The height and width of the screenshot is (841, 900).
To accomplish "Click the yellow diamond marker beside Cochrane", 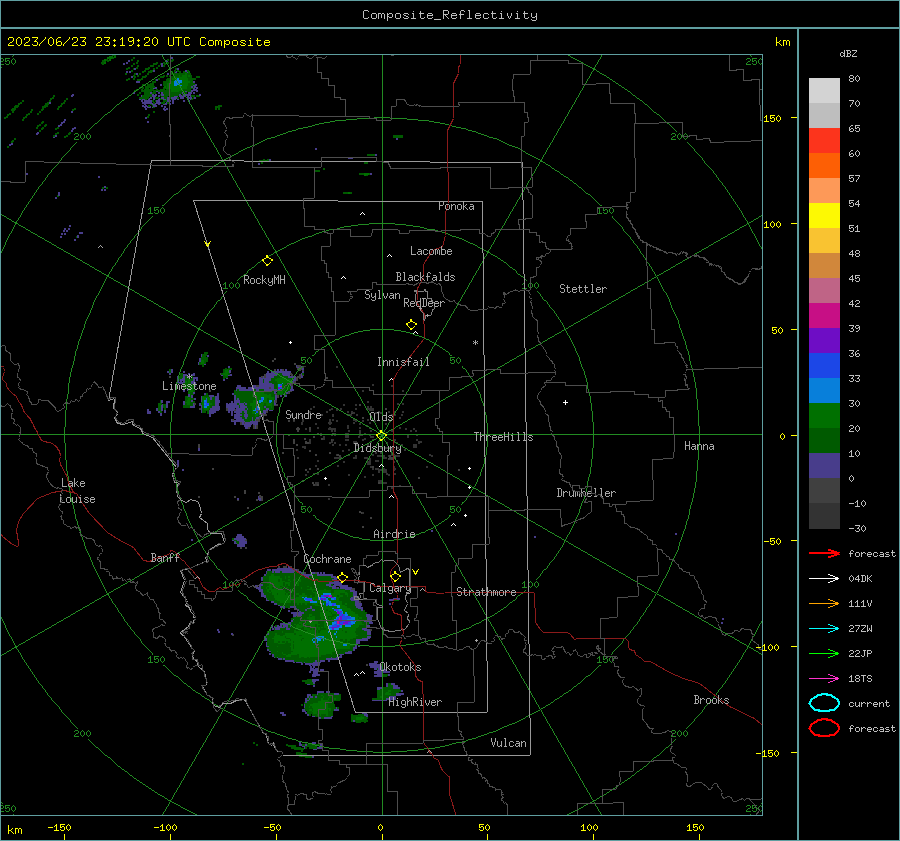I will [x=343, y=577].
